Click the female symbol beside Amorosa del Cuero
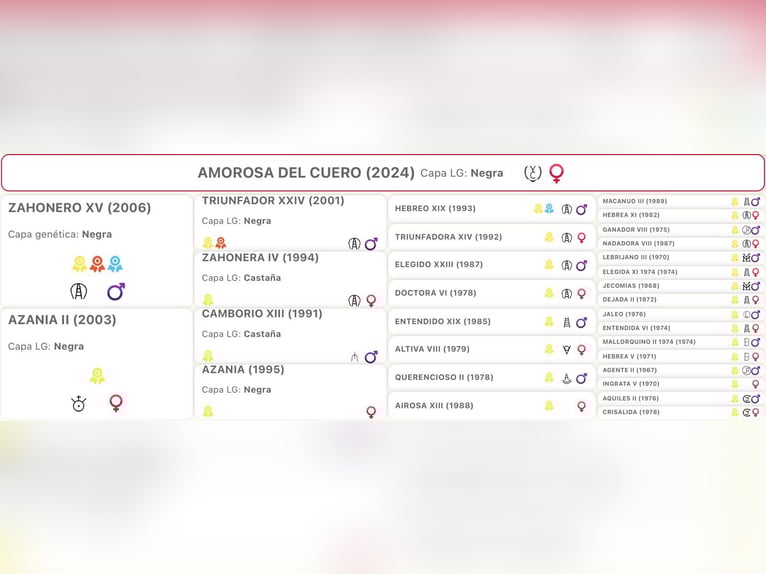 tap(556, 173)
